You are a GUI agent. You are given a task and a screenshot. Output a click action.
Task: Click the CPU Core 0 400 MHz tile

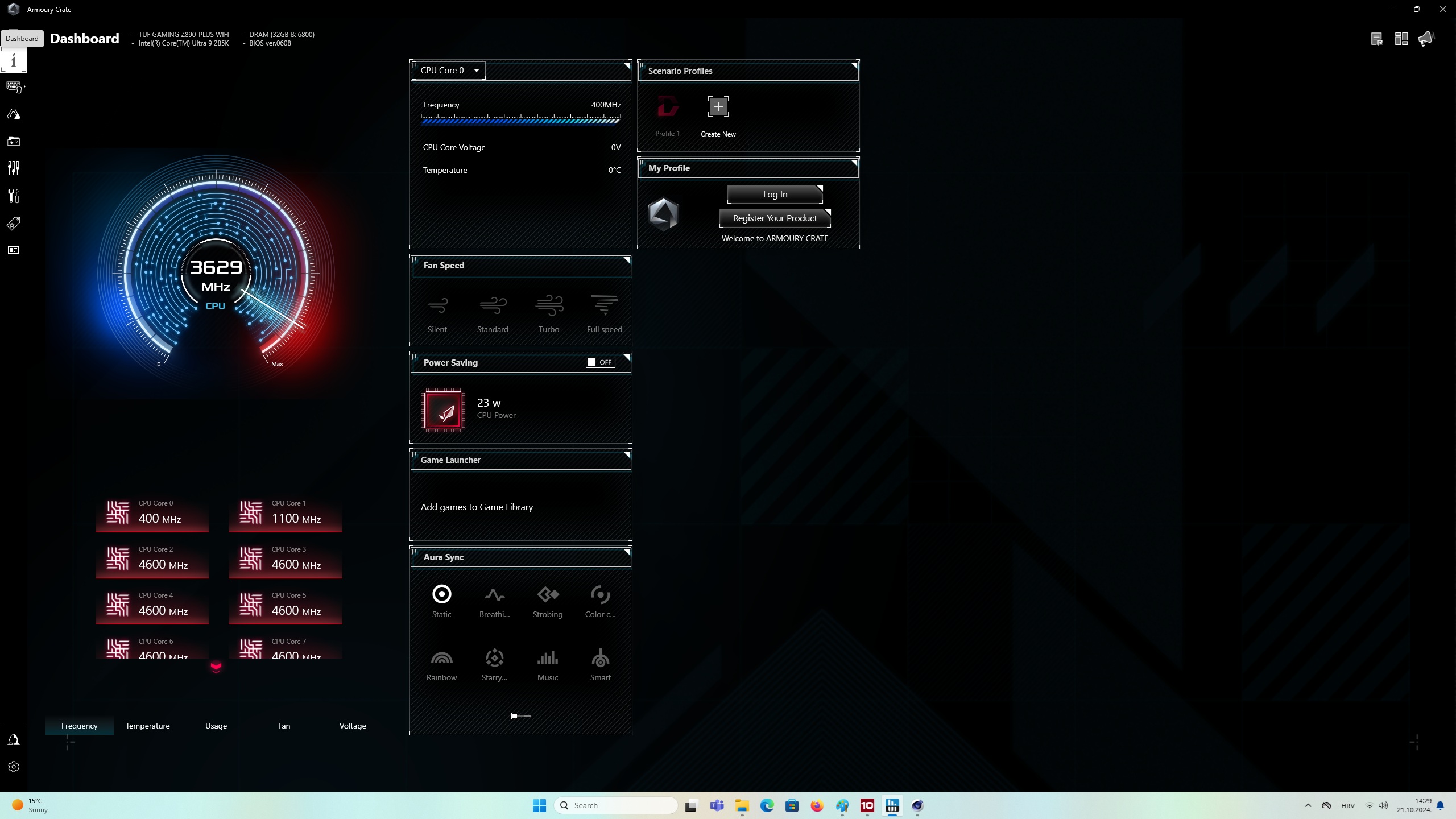(152, 514)
